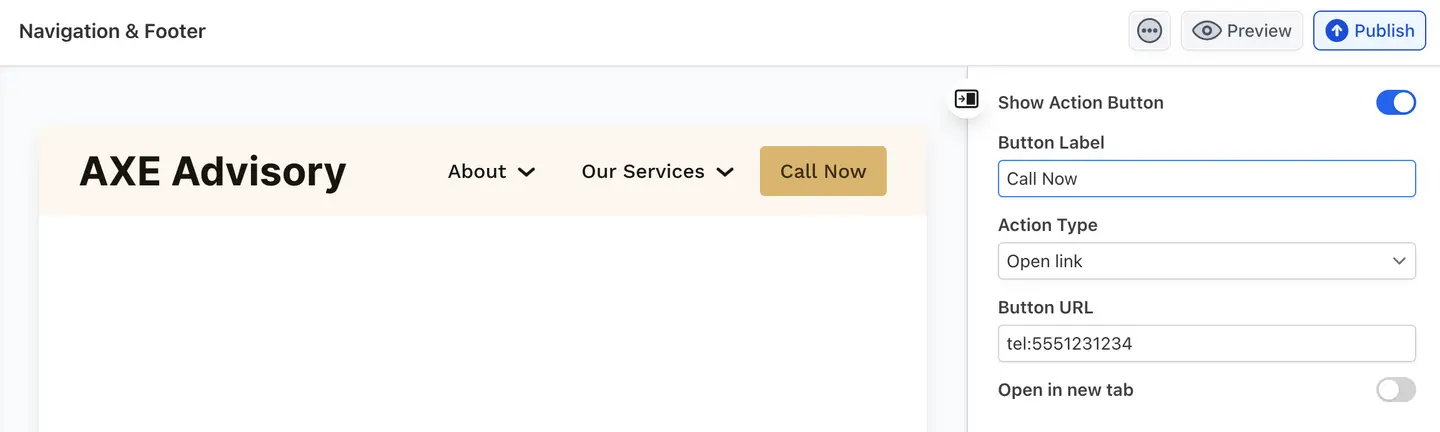Viewport: 1440px width, 432px height.
Task: Expand the Our Services navigation menu
Action: click(x=643, y=172)
